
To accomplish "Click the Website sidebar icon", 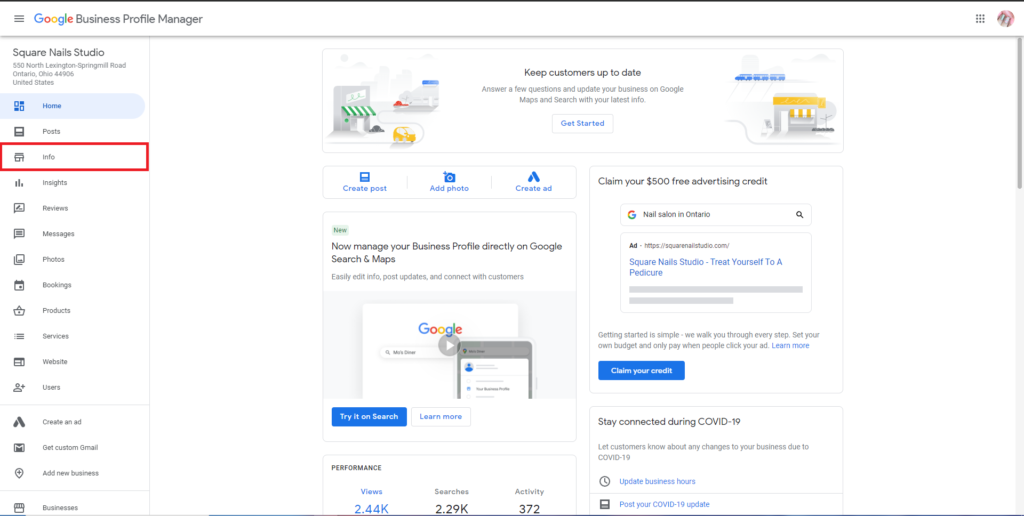I will pos(19,362).
